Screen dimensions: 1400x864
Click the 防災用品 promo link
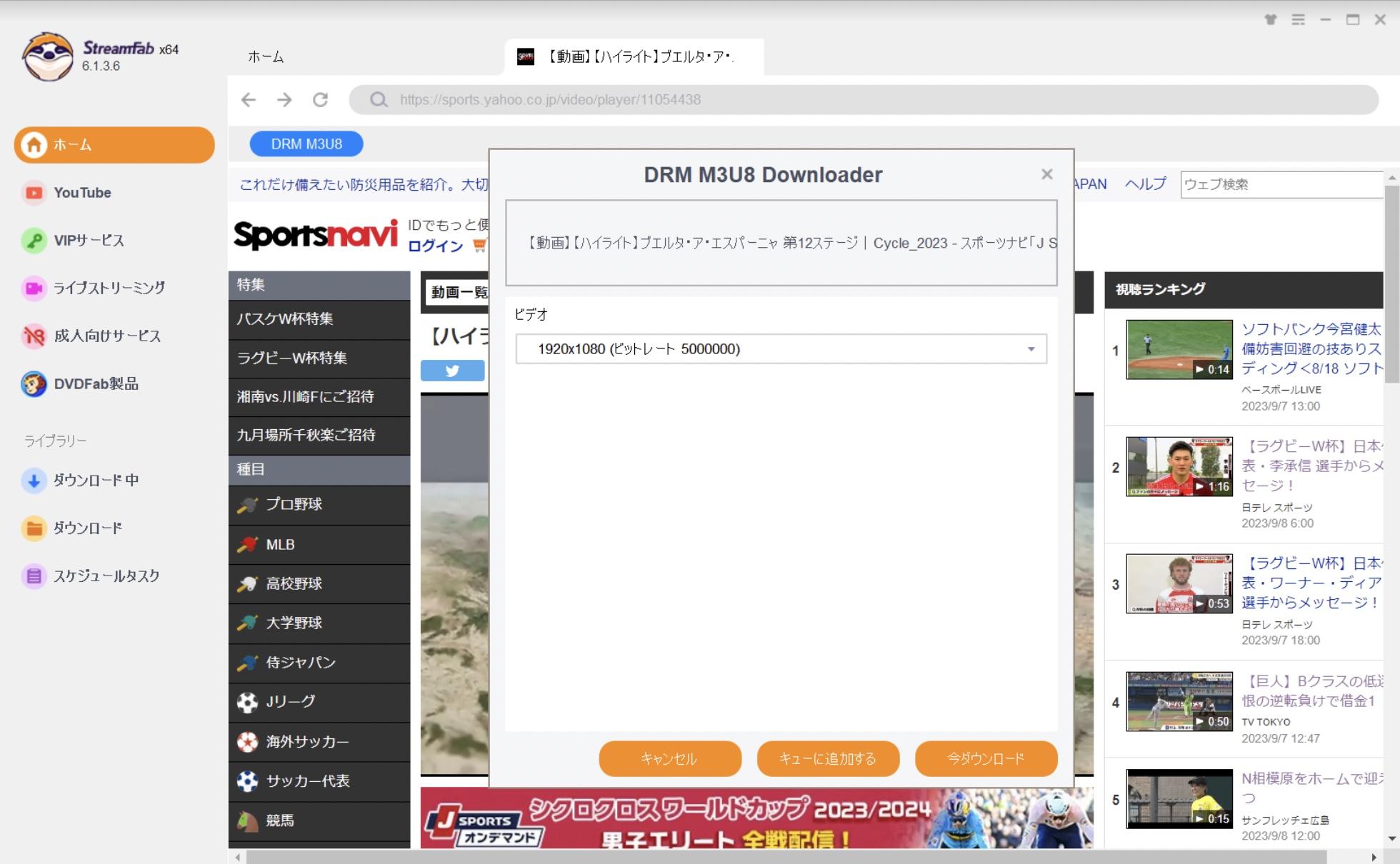point(364,185)
